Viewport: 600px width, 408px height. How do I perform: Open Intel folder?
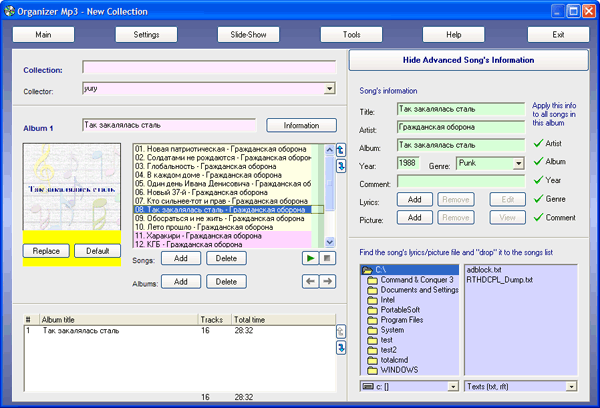click(x=382, y=300)
